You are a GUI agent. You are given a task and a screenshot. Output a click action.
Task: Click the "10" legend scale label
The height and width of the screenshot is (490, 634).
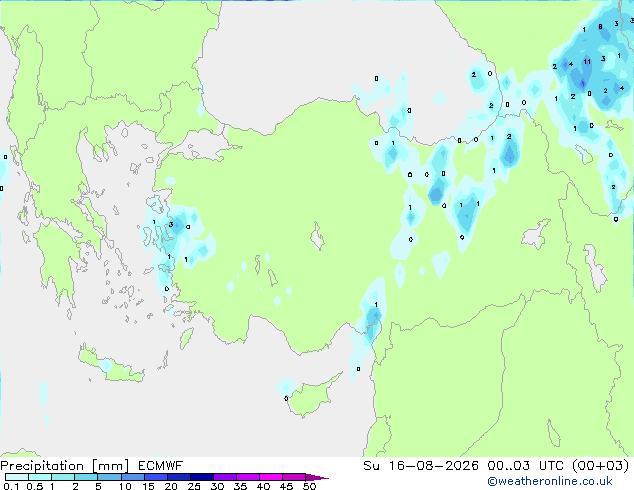125,486
